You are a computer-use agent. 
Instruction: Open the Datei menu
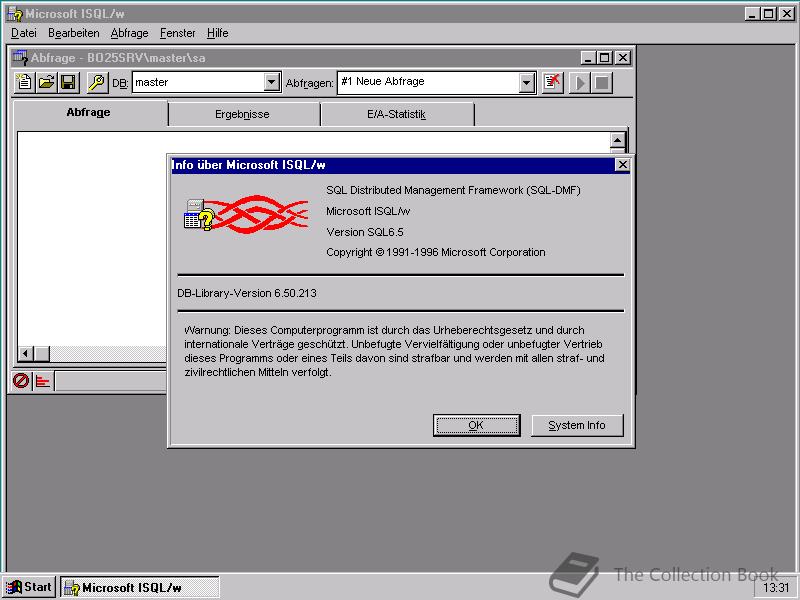(23, 33)
